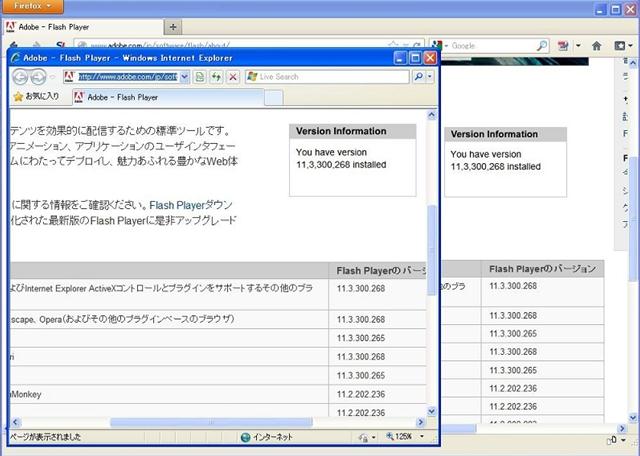Open a new blank IE tab
The image size is (640, 456).
(273, 98)
